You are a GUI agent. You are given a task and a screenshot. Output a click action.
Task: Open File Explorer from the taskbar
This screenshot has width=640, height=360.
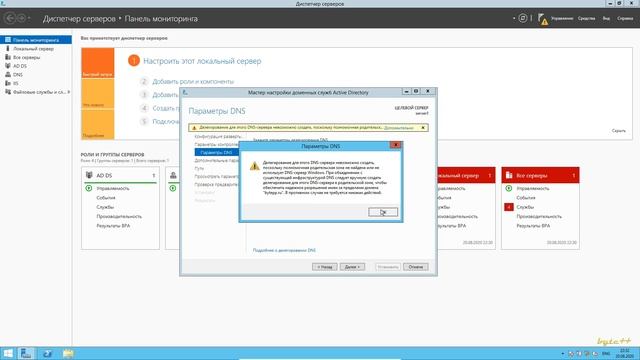pyautogui.click(x=68, y=353)
